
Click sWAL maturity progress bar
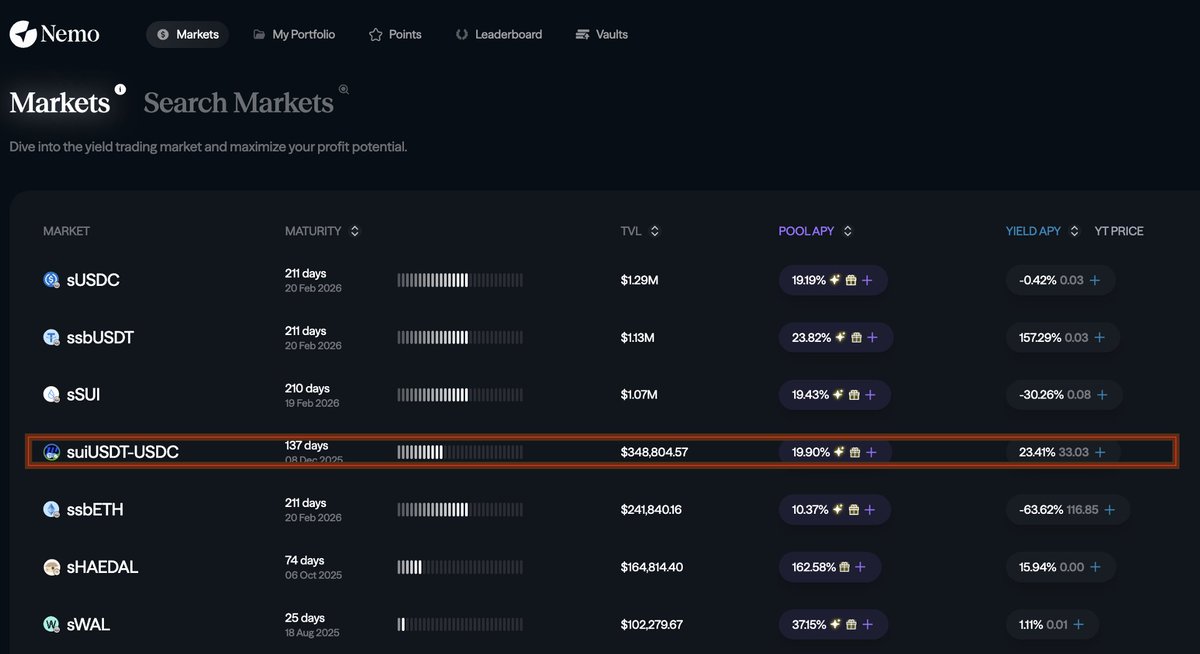460,625
